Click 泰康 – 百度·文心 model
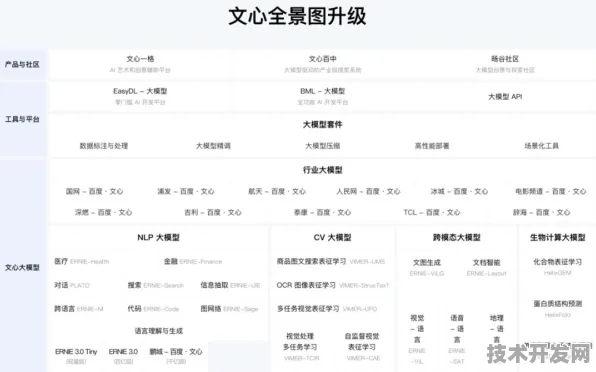Viewport: 596px width, 372px height. [x=323, y=212]
